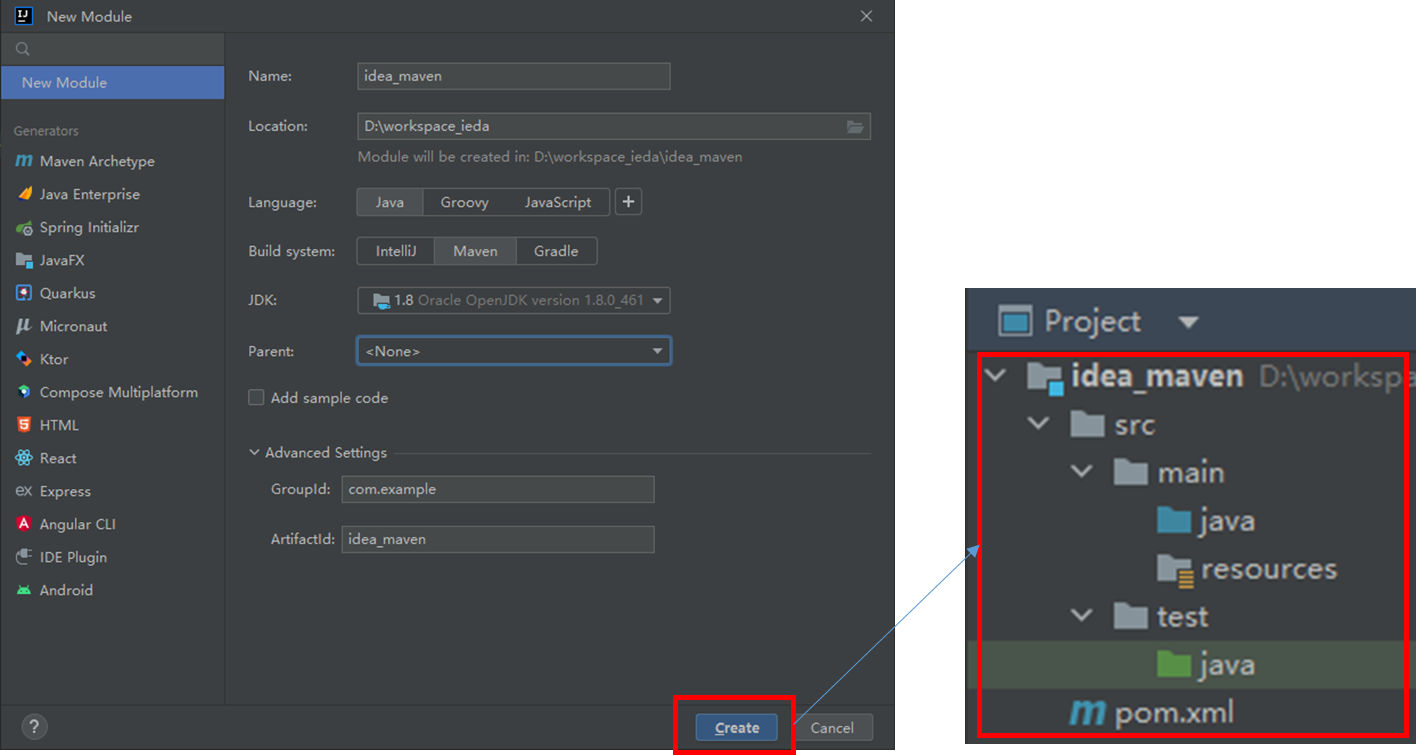
Task: Select New Module in the sidebar
Action: click(113, 83)
